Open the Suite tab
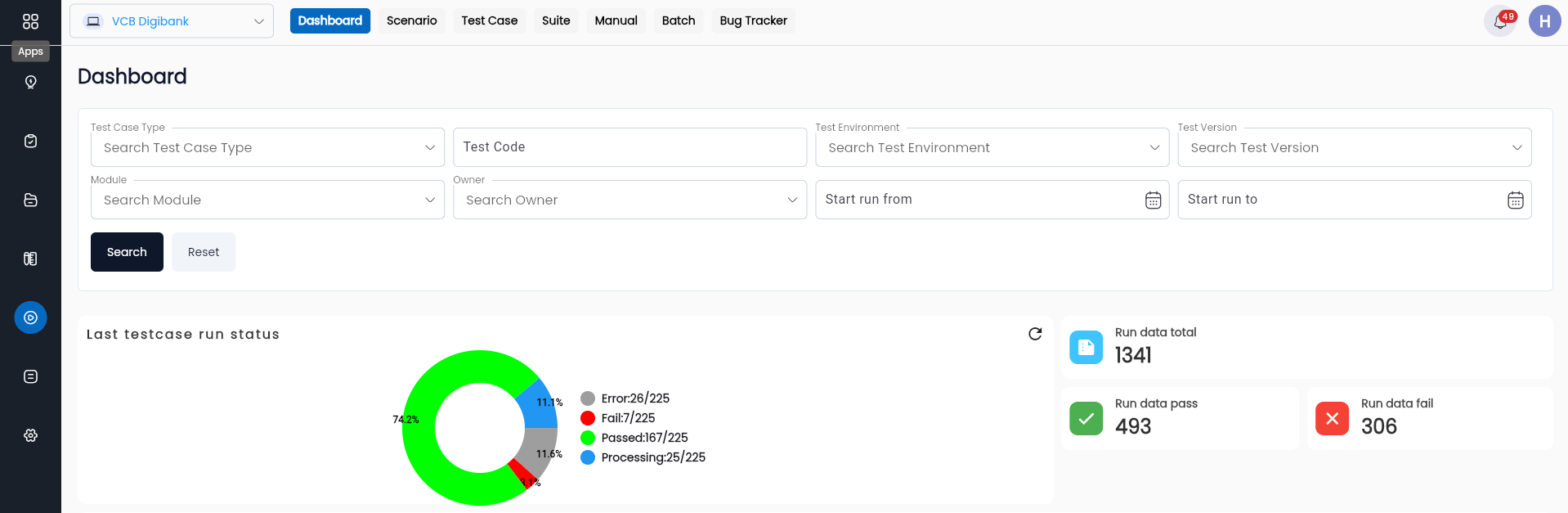Viewport: 1568px width, 513px height. (556, 20)
